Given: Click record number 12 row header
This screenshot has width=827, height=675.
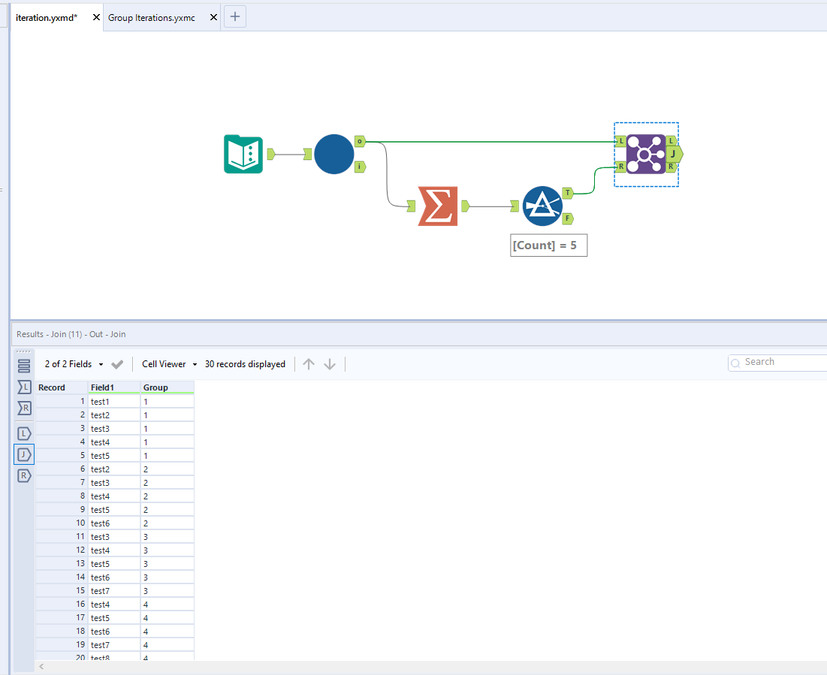Looking at the screenshot, I should (61, 550).
